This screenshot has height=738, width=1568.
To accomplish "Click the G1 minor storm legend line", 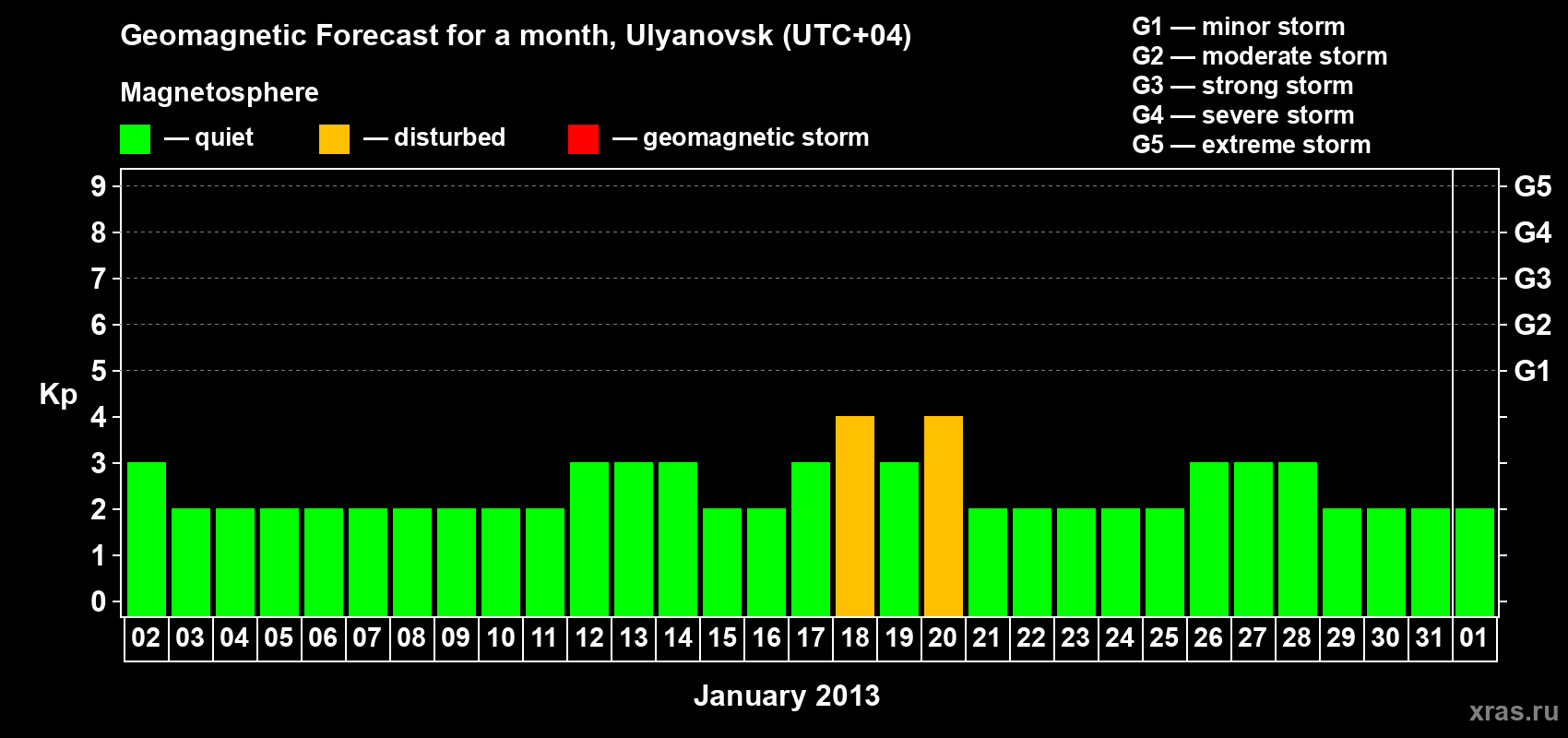I will pyautogui.click(x=1239, y=27).
